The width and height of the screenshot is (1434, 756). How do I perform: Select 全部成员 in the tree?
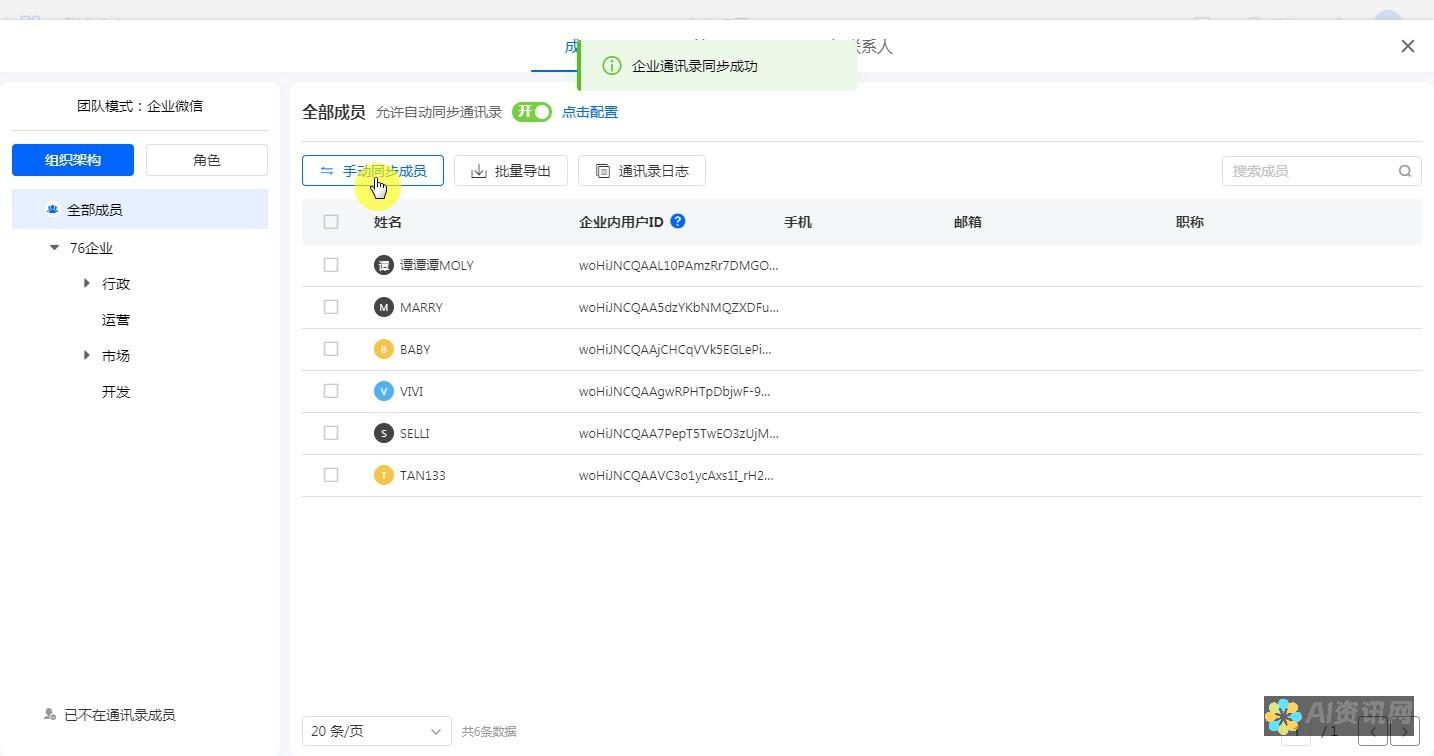(x=140, y=210)
